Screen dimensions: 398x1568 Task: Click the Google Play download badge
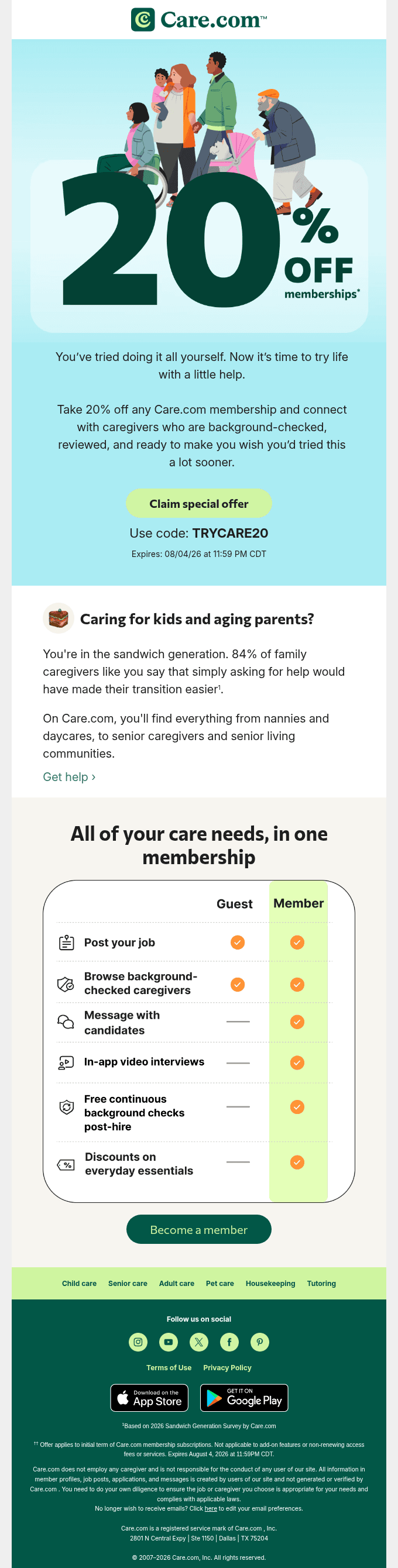pyautogui.click(x=244, y=1398)
